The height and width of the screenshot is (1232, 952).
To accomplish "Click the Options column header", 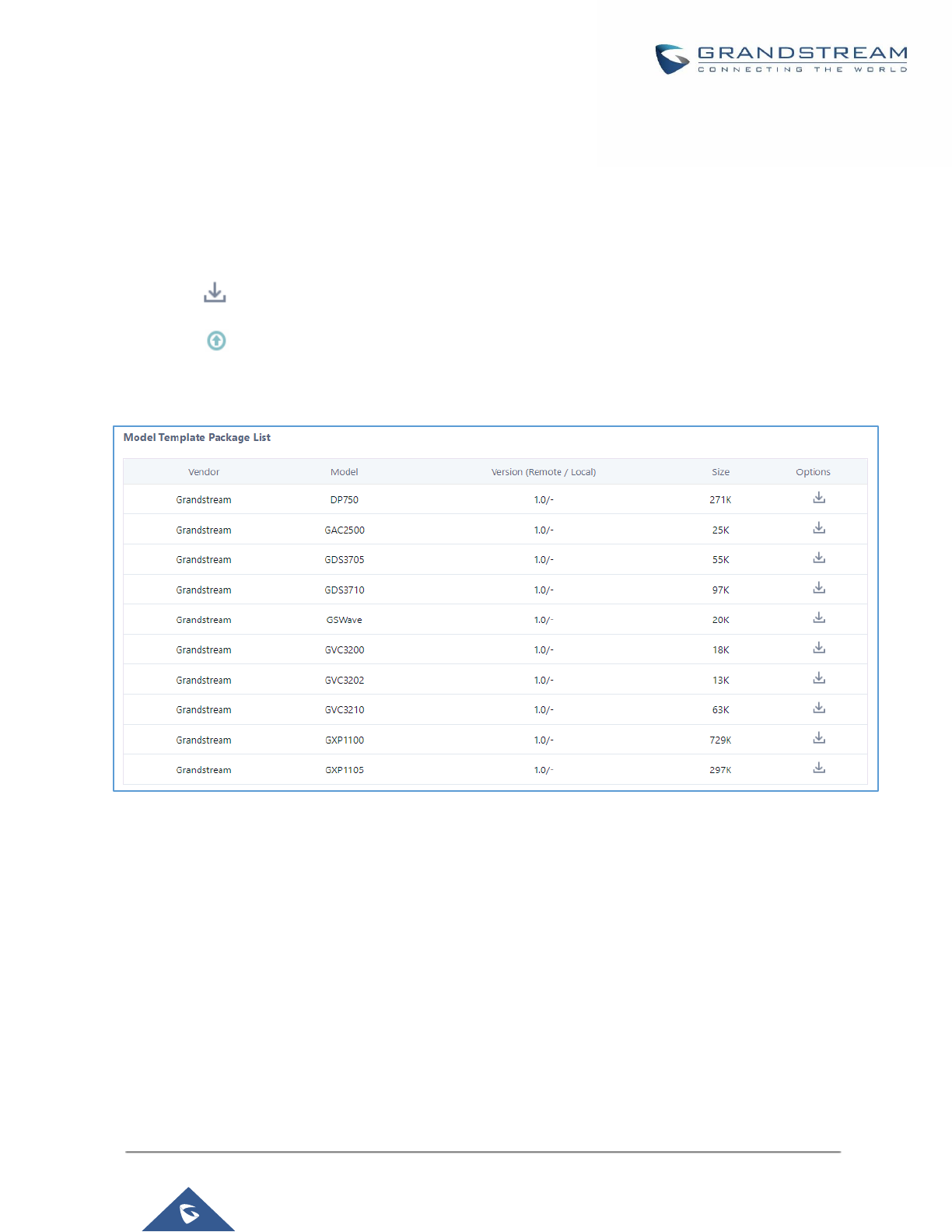I will 813,472.
